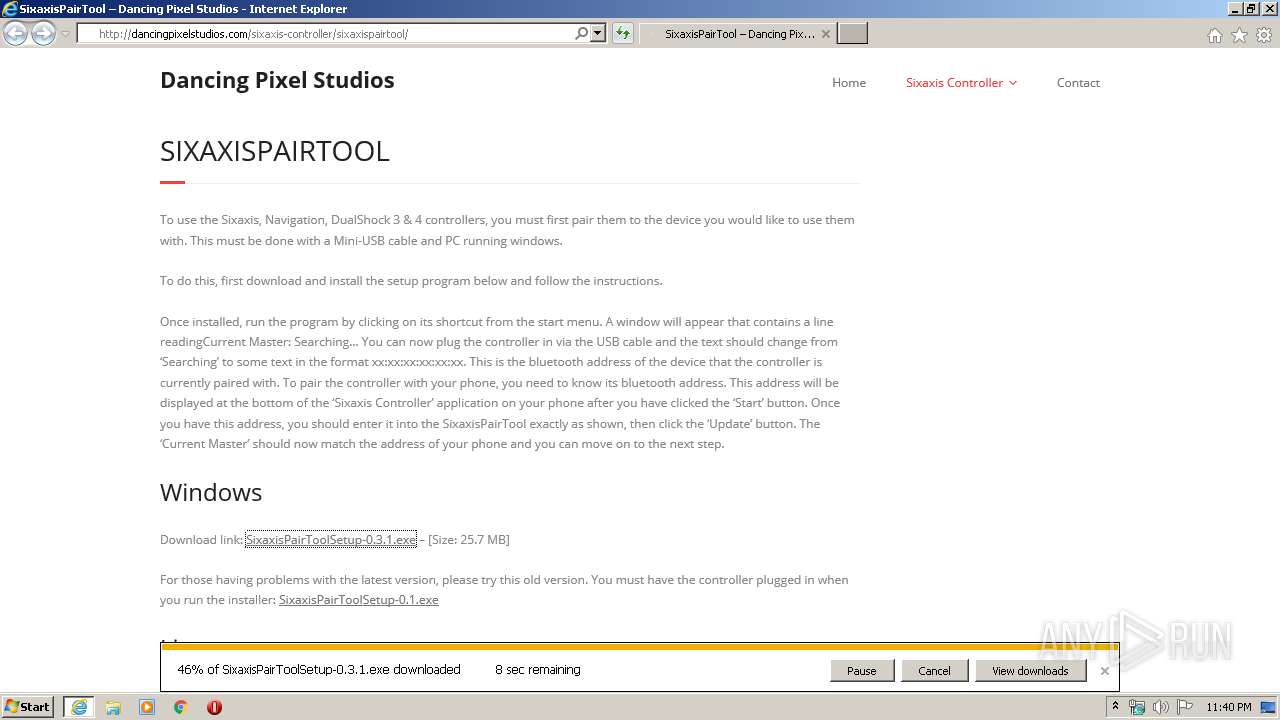Click the refresh page icon

623,34
